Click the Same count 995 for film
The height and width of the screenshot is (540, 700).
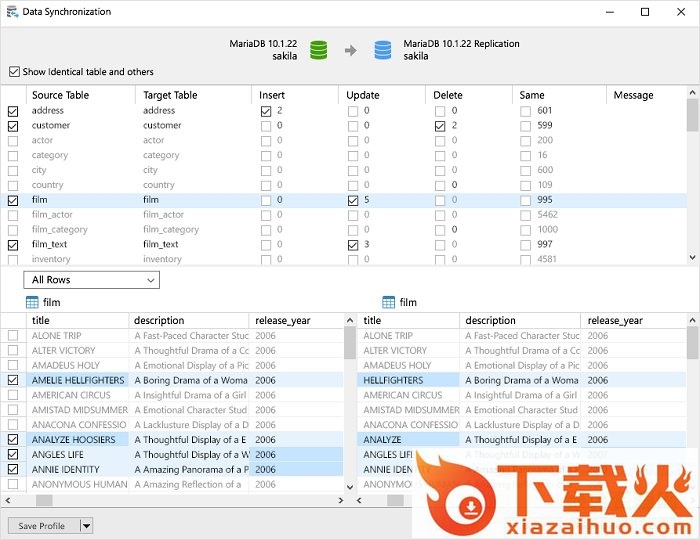(545, 199)
